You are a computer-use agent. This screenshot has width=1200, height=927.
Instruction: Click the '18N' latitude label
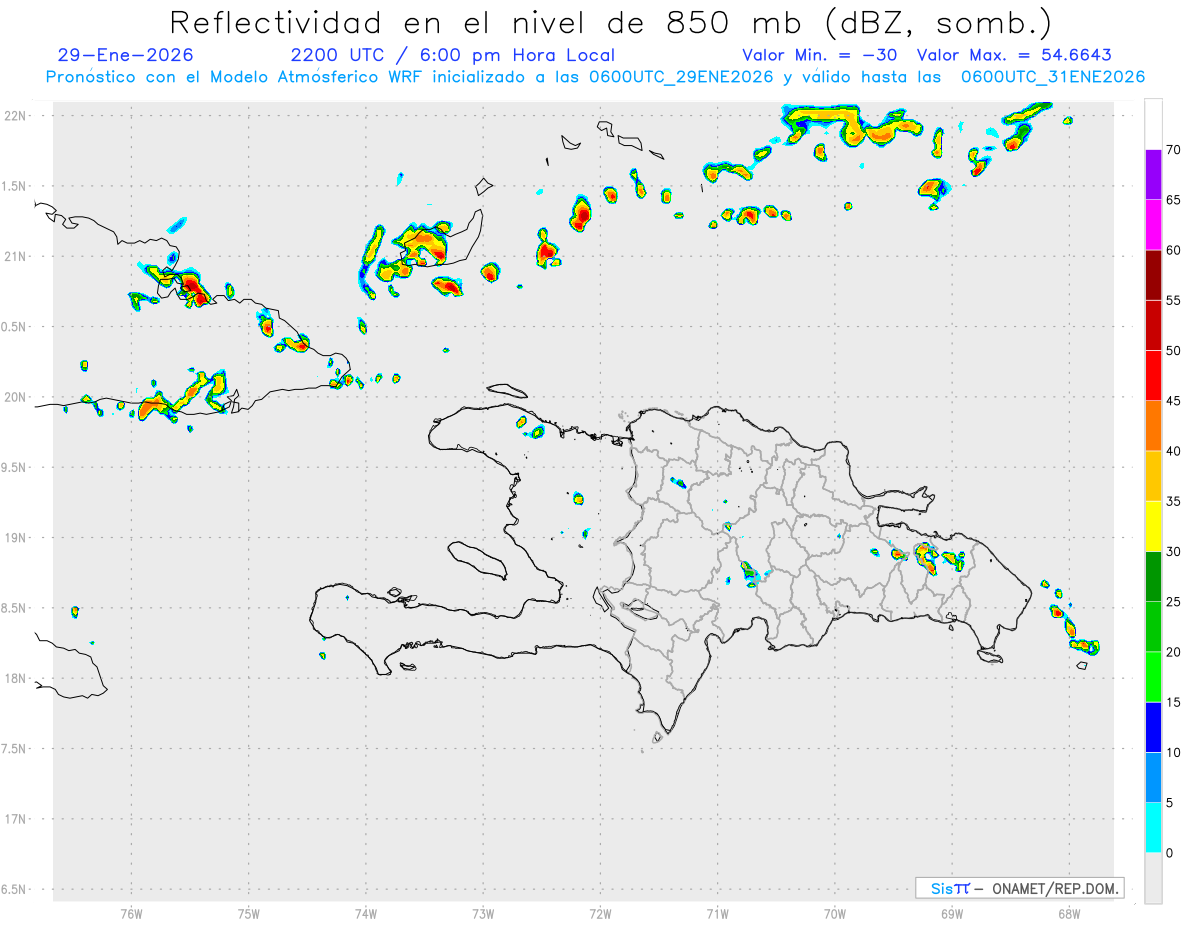pyautogui.click(x=17, y=679)
